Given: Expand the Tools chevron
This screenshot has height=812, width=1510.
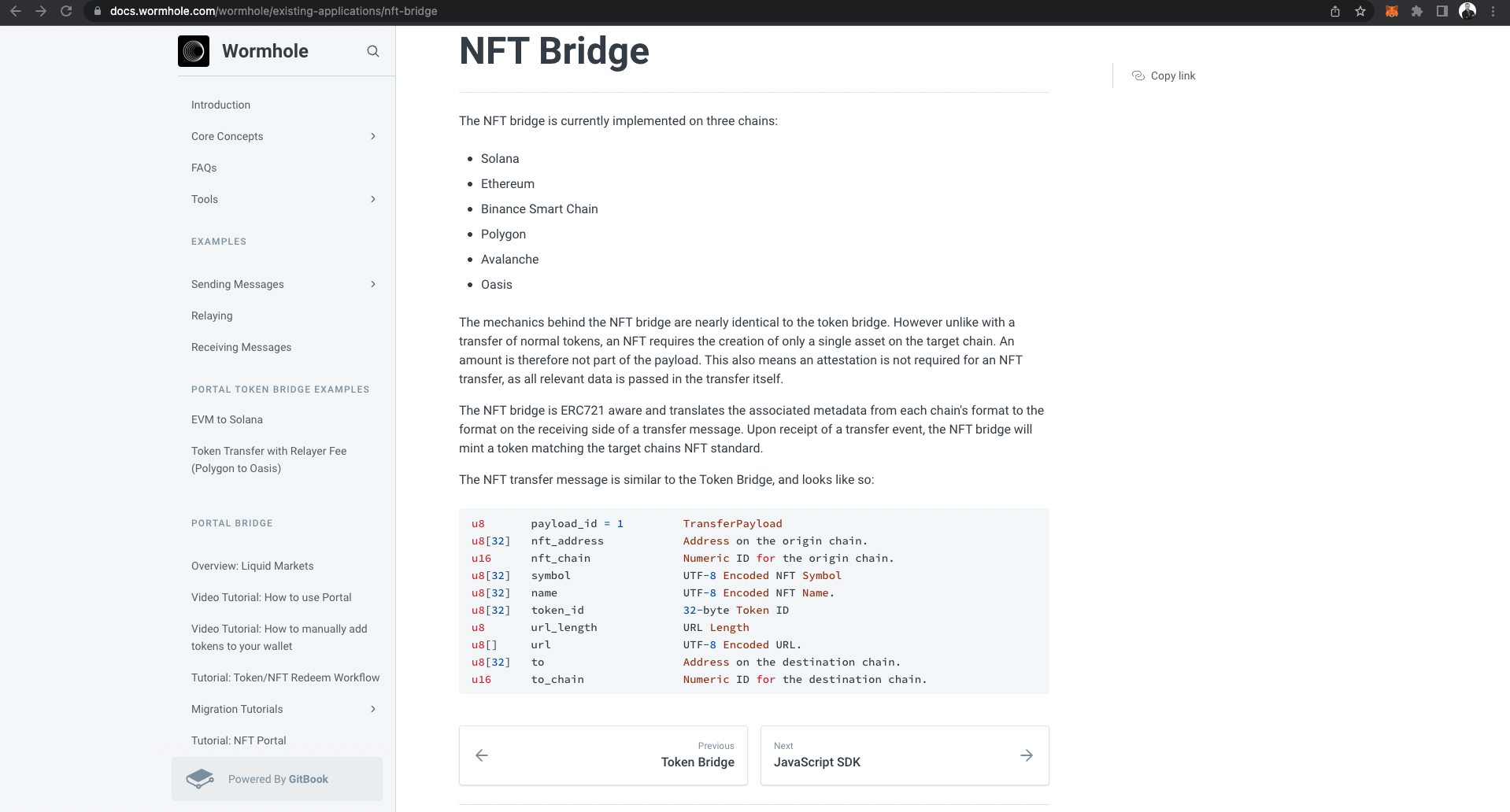Looking at the screenshot, I should 373,199.
